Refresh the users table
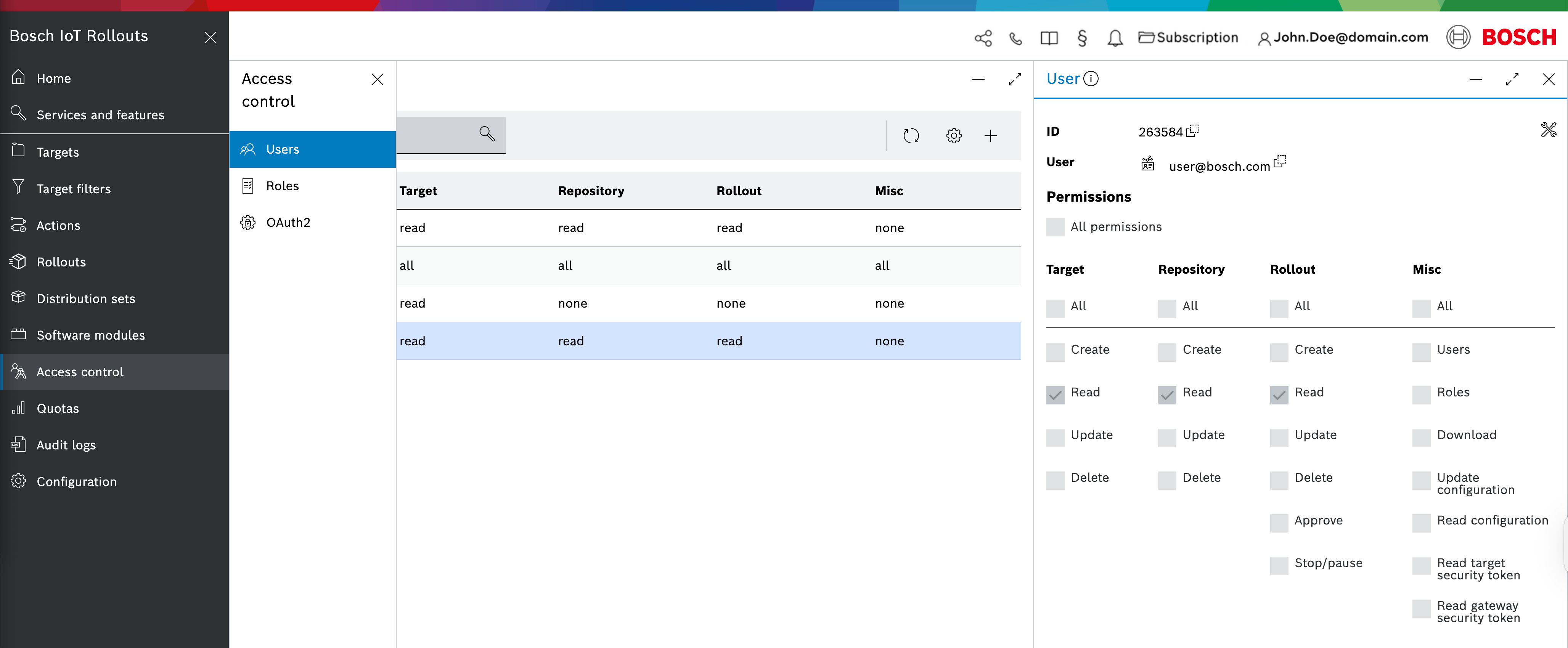This screenshot has height=648, width=1568. click(x=911, y=136)
